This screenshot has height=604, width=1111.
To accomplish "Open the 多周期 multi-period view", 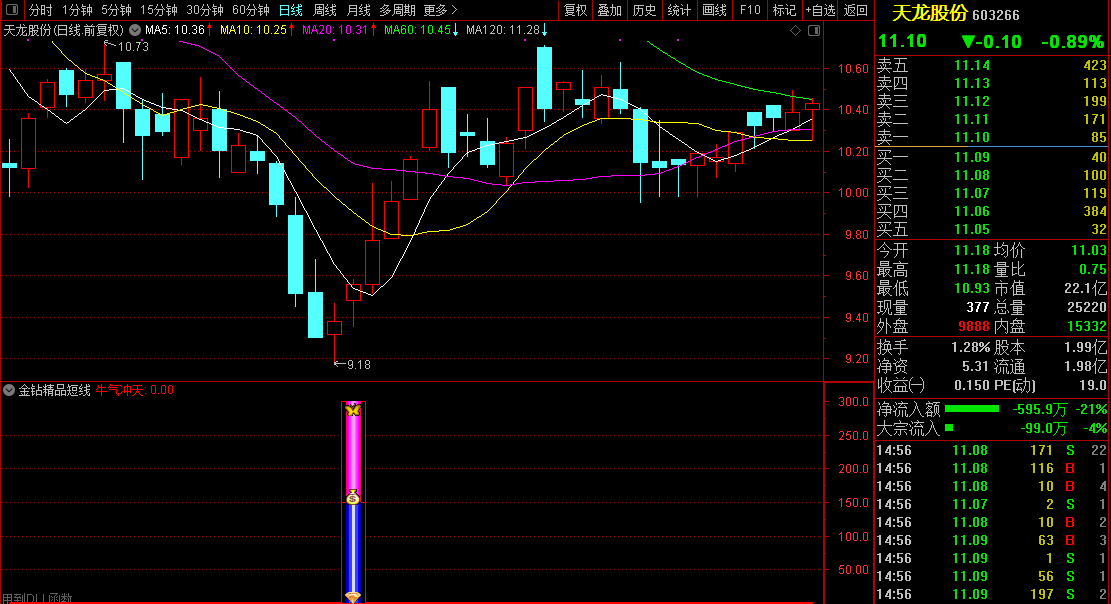I will [x=397, y=10].
